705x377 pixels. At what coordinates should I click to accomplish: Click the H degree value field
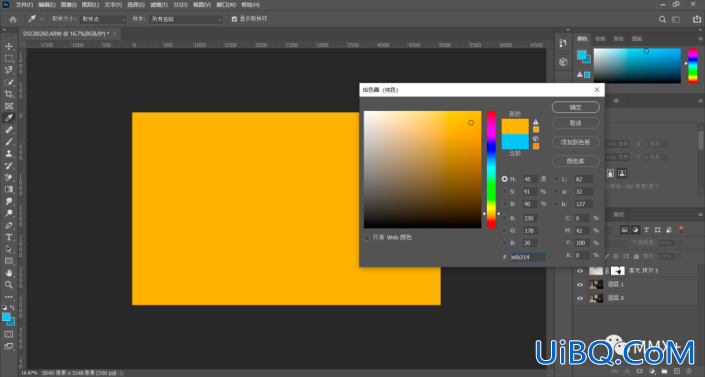point(531,179)
